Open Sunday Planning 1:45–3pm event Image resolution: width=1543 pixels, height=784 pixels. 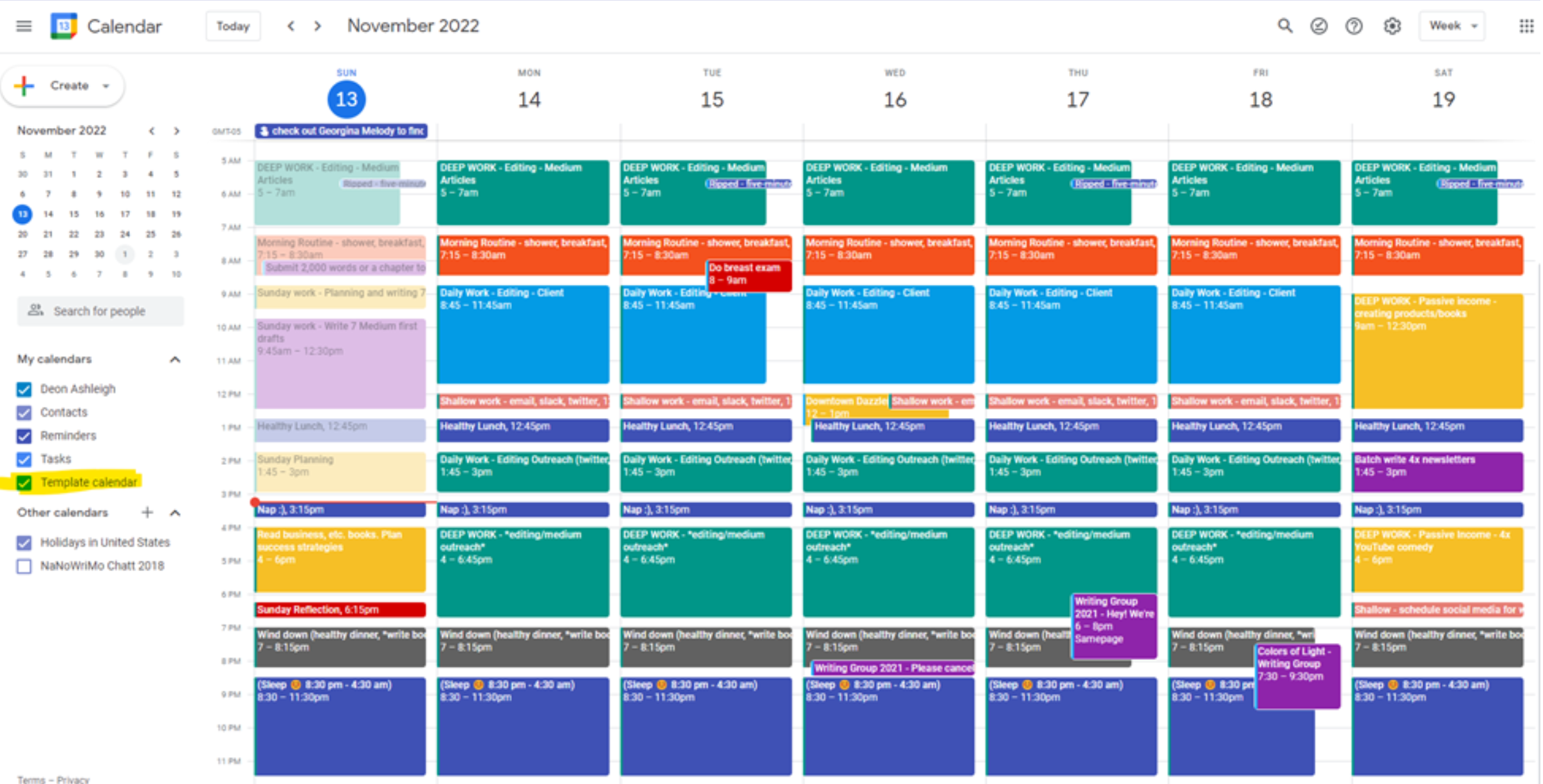(x=340, y=472)
